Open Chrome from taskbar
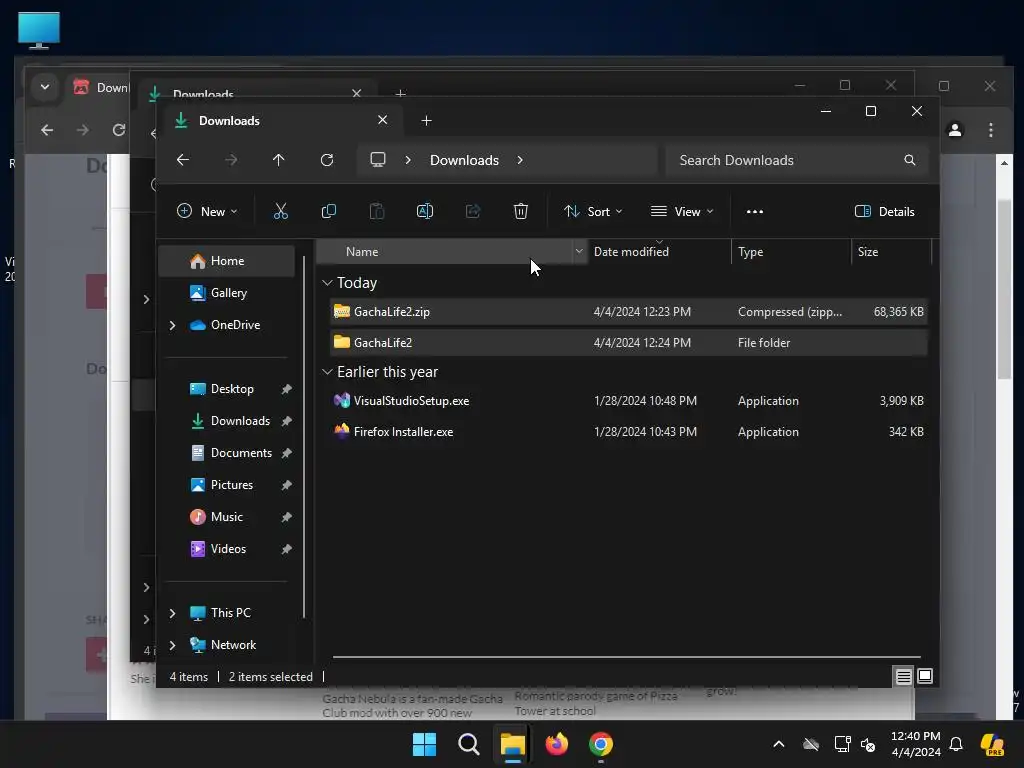Image resolution: width=1024 pixels, height=768 pixels. pyautogui.click(x=601, y=744)
